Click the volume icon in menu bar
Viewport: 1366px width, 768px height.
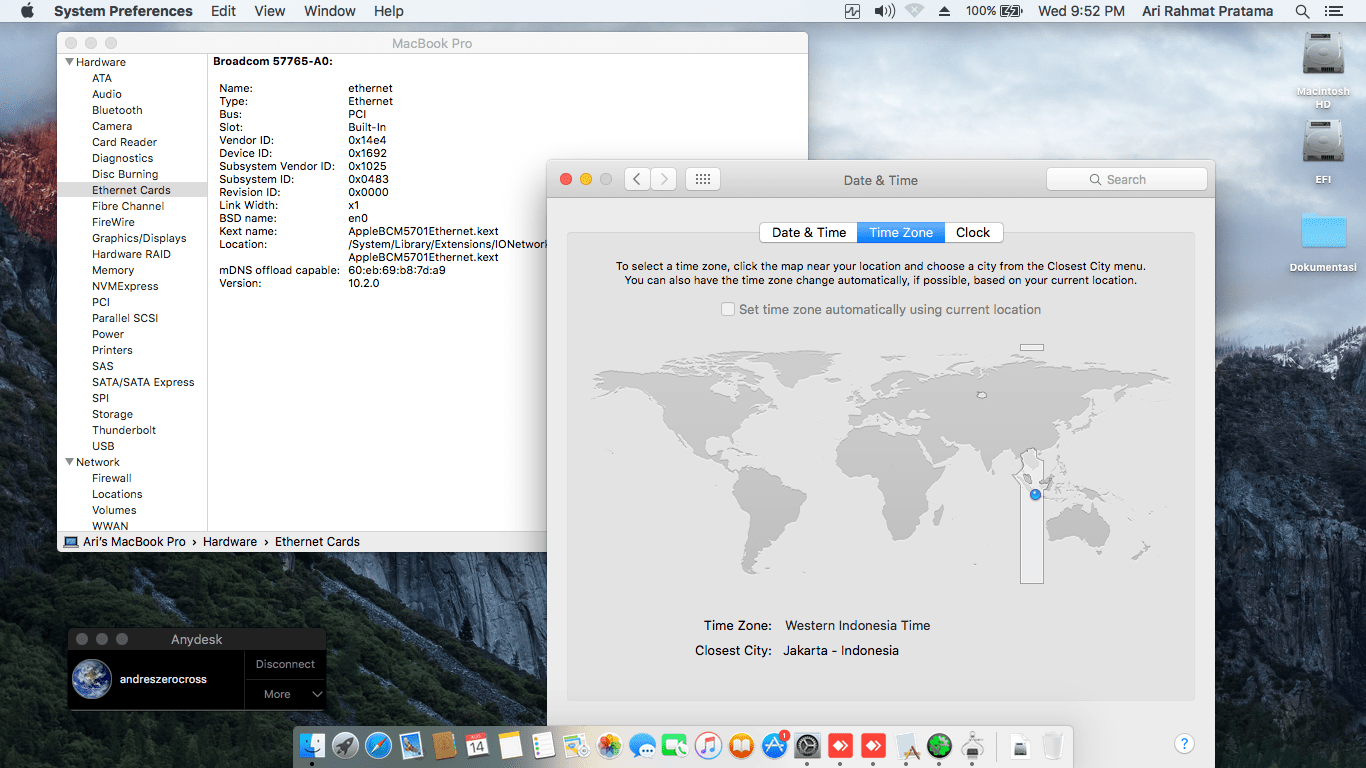coord(884,11)
